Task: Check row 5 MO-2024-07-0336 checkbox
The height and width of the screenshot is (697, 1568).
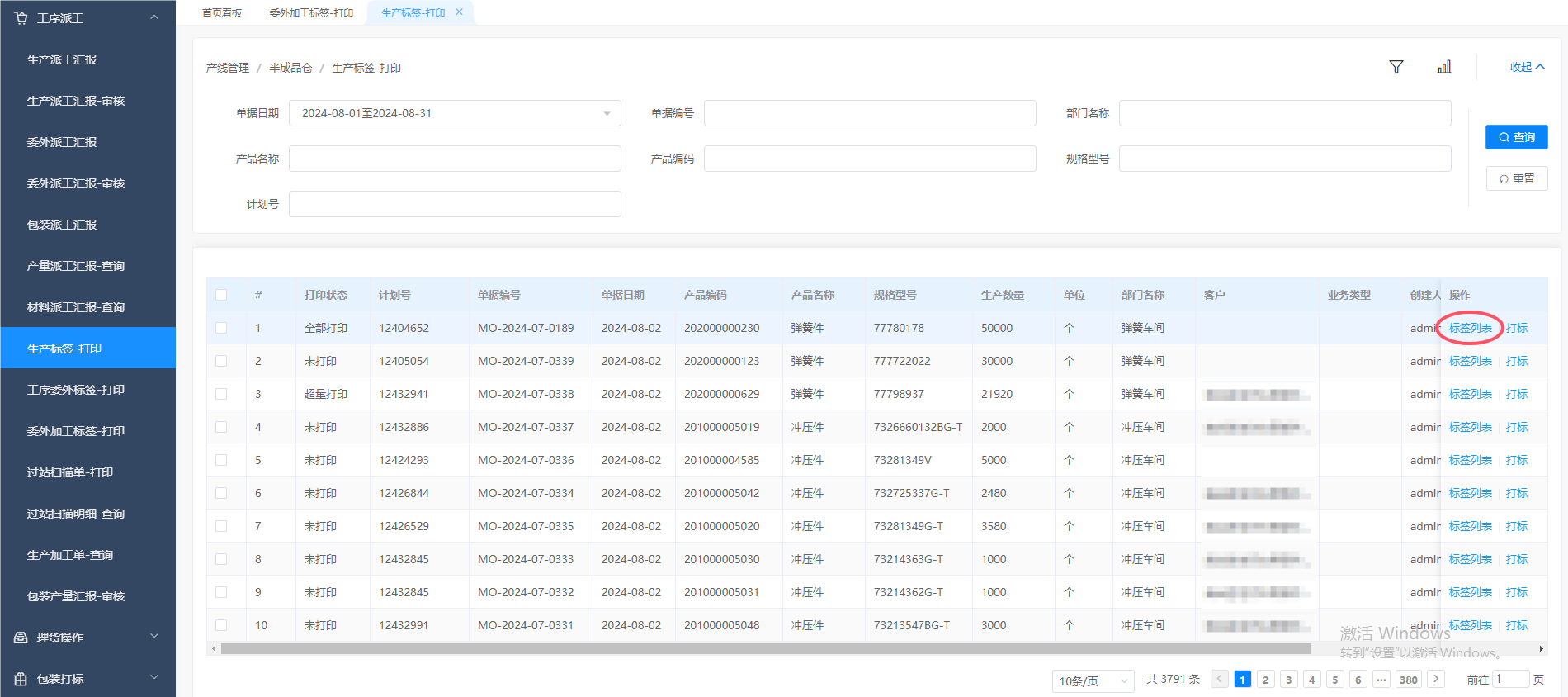Action: pos(221,460)
